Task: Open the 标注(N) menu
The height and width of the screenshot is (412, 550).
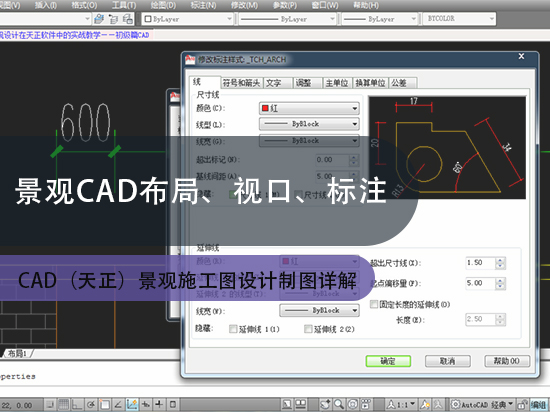Action: (203, 5)
